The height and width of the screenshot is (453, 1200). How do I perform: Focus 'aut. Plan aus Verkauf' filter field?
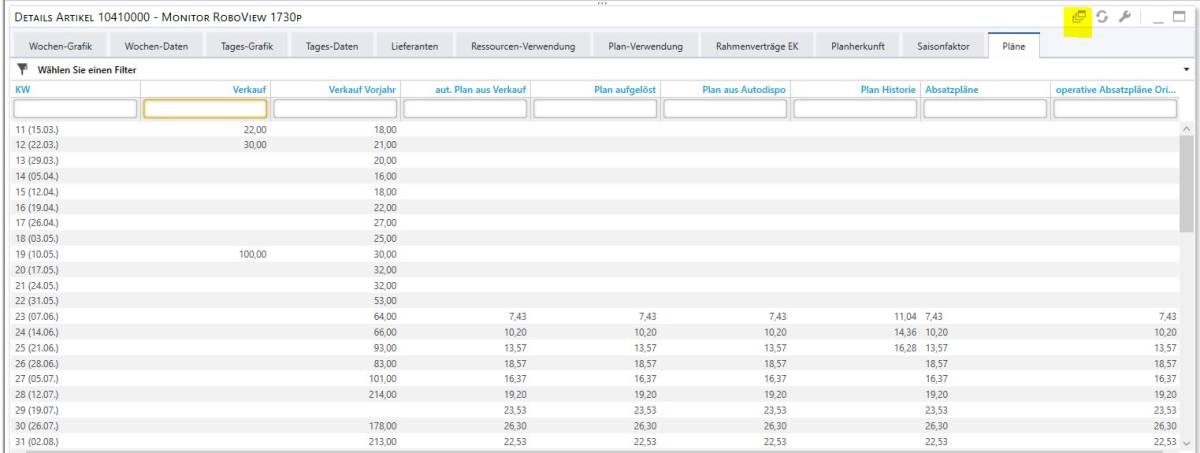click(x=465, y=109)
